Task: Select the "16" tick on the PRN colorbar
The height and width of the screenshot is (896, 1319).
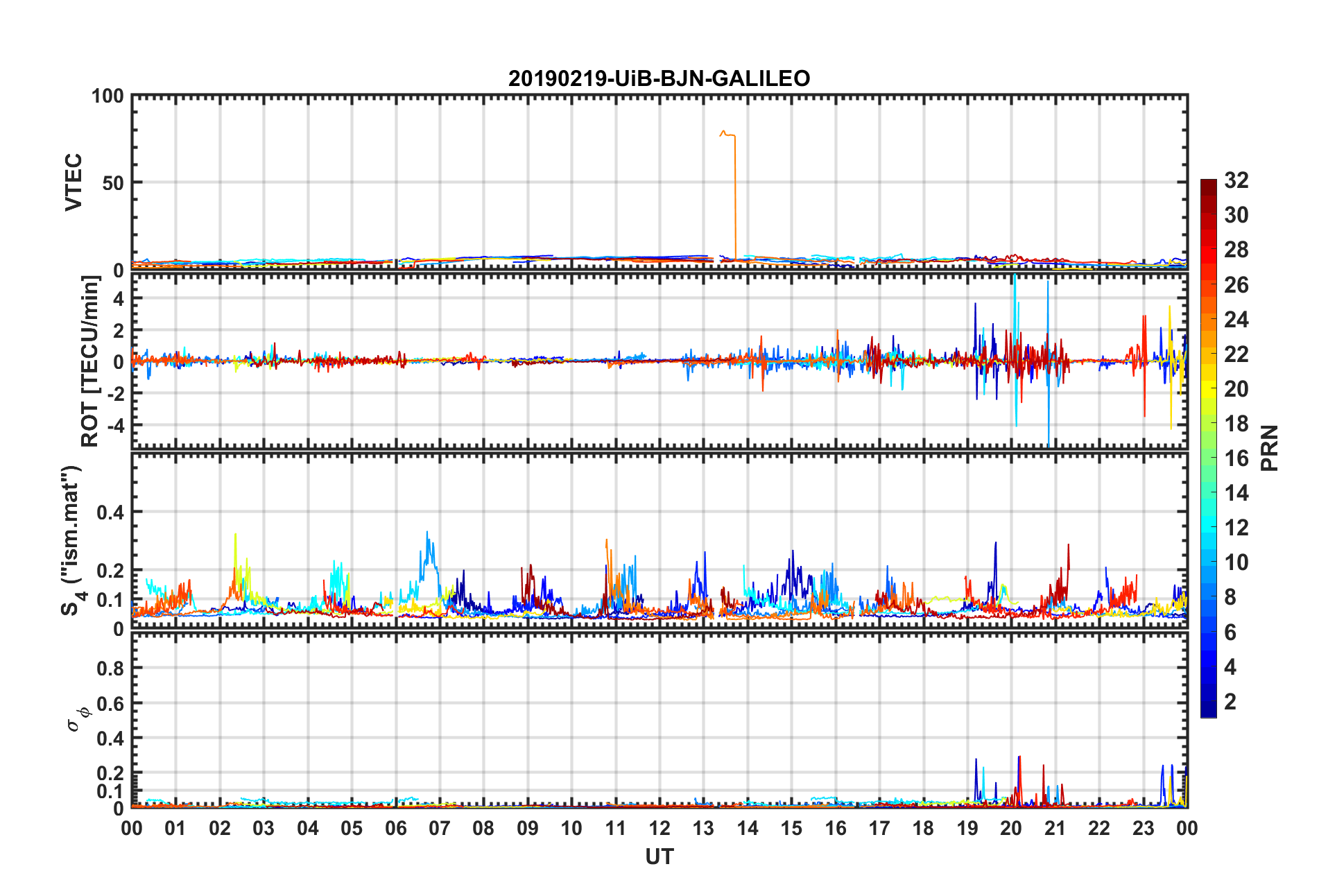Action: tap(1236, 458)
